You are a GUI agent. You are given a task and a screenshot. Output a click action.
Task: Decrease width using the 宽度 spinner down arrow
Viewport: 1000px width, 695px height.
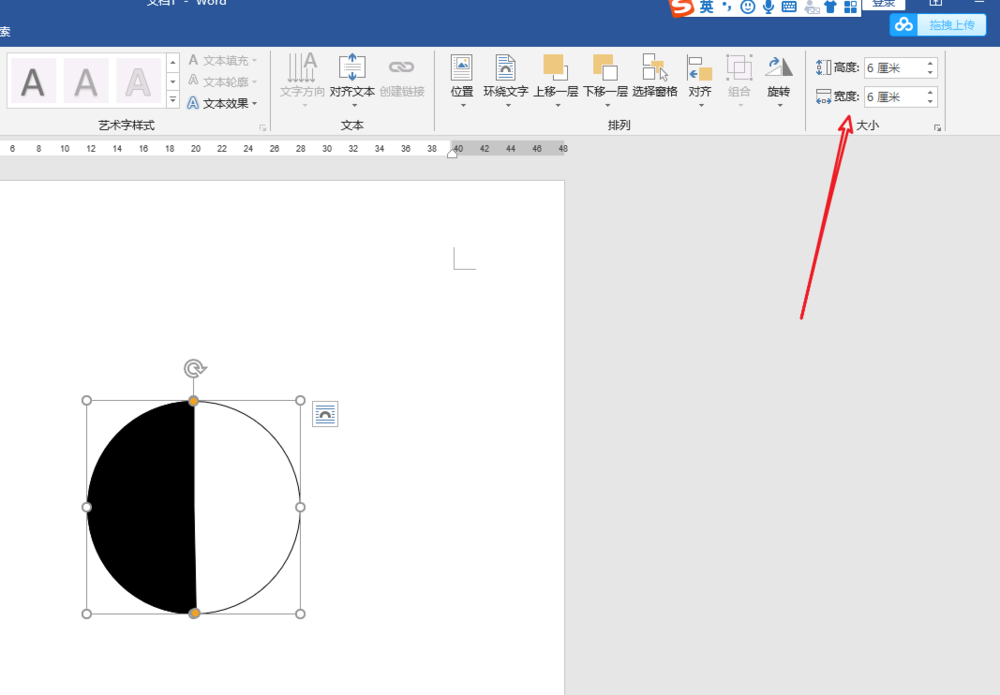click(931, 102)
